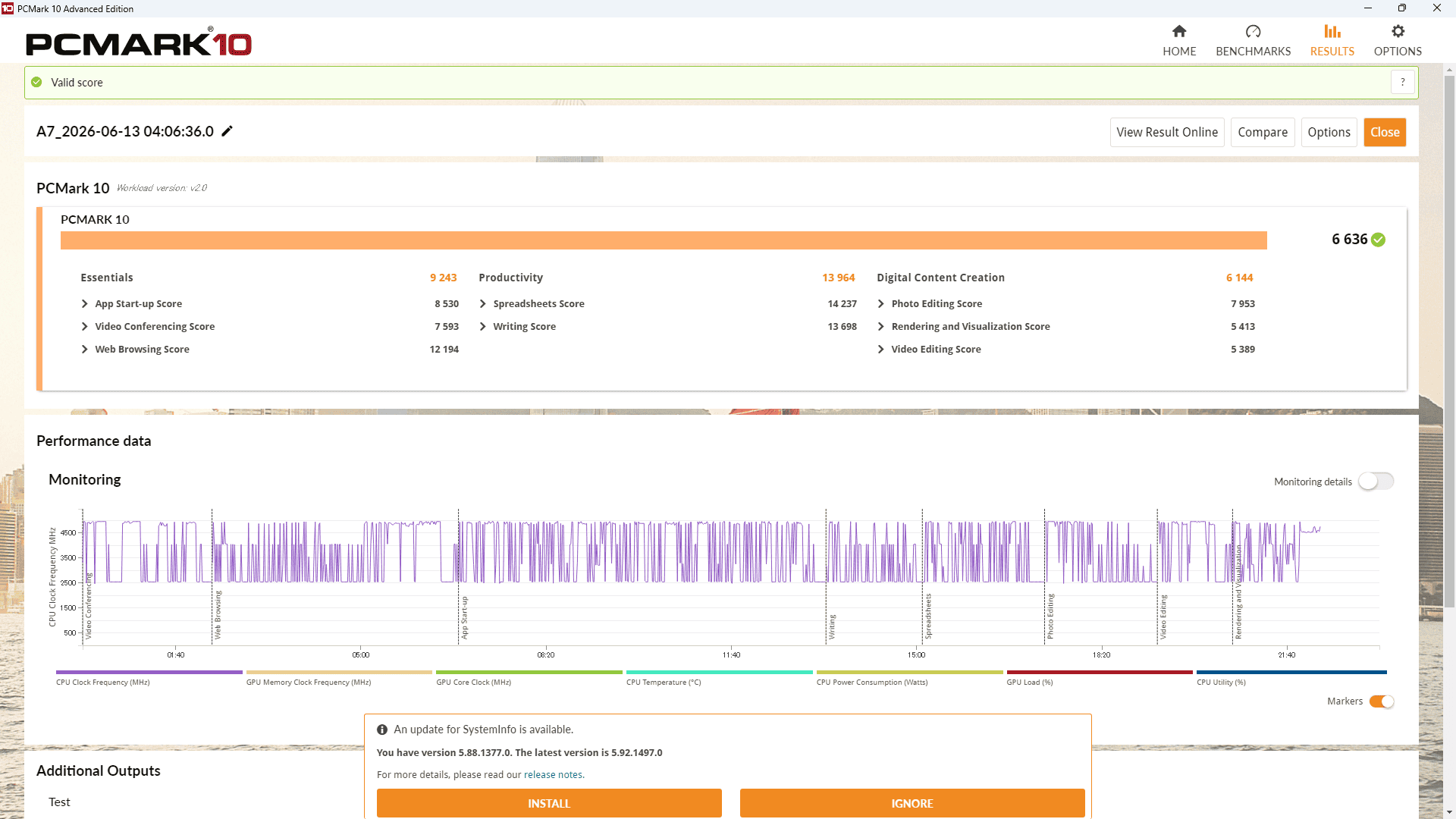Switch to the Results tab
The width and height of the screenshot is (1456, 819).
coord(1332,40)
